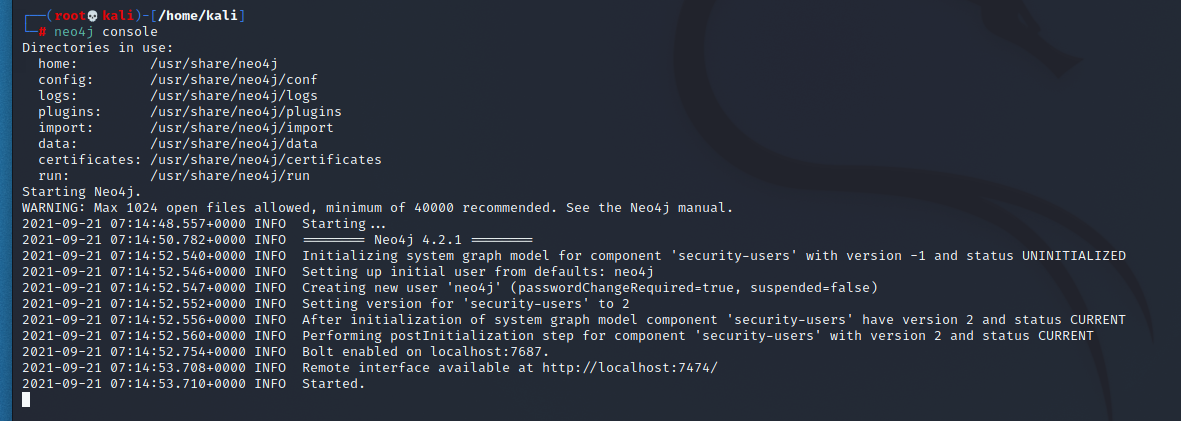Viewport: 1181px width, 421px height.
Task: Click the WARNING max open files line
Action: (x=377, y=208)
